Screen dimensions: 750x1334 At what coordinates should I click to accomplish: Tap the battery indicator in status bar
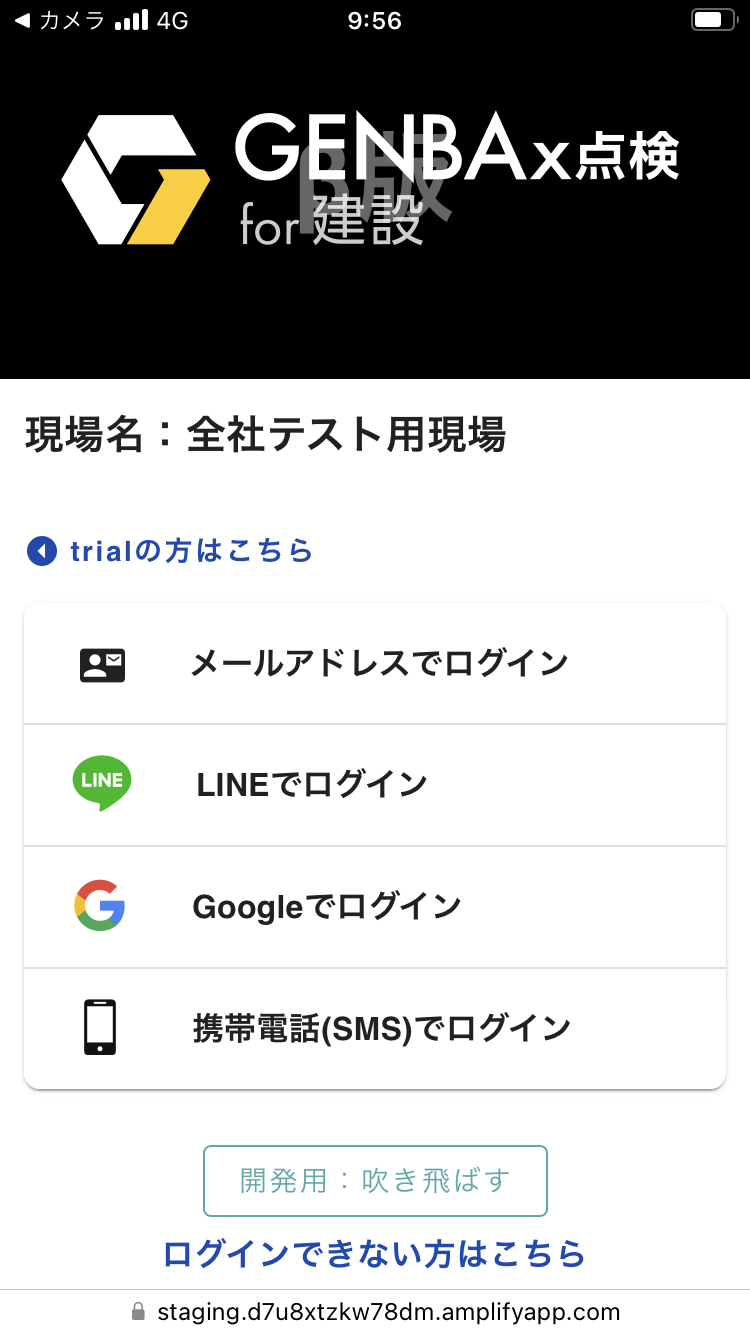tap(712, 20)
